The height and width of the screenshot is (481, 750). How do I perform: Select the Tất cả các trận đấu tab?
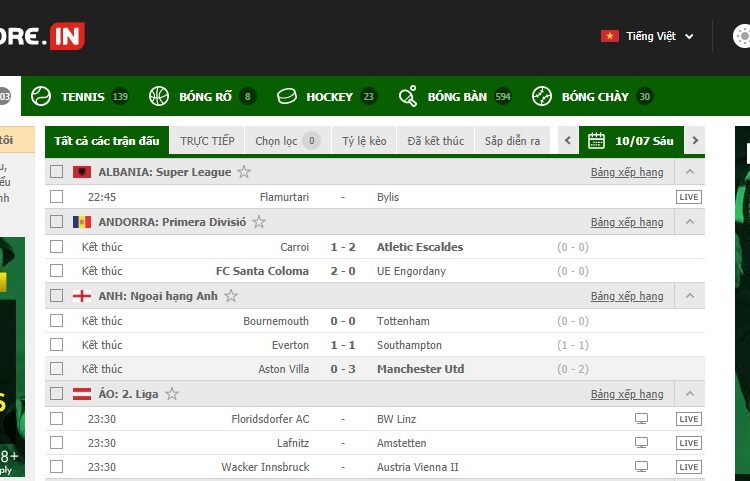pos(107,141)
